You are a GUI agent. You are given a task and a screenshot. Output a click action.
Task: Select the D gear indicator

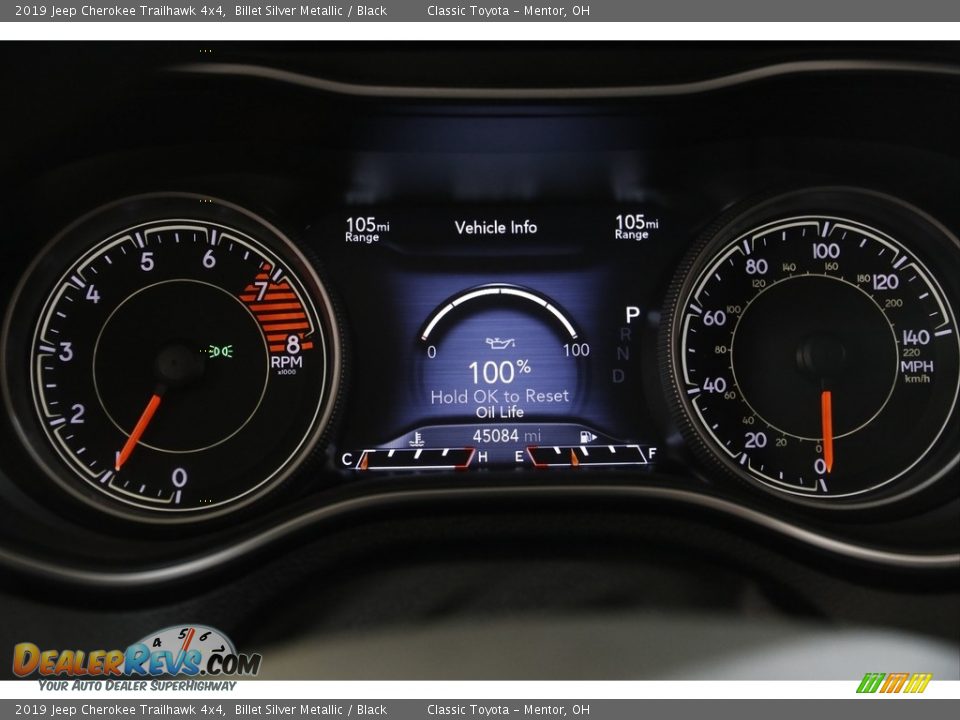(618, 376)
